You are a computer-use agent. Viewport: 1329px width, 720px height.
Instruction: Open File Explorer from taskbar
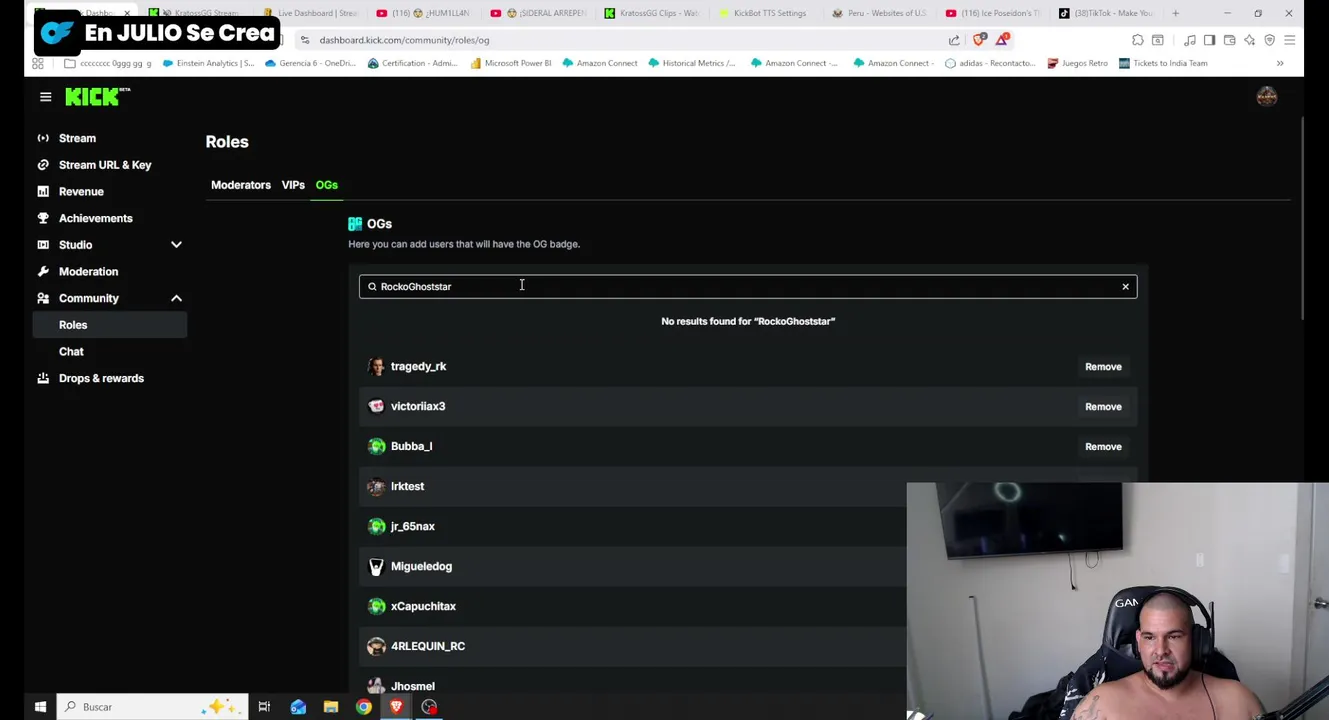331,707
